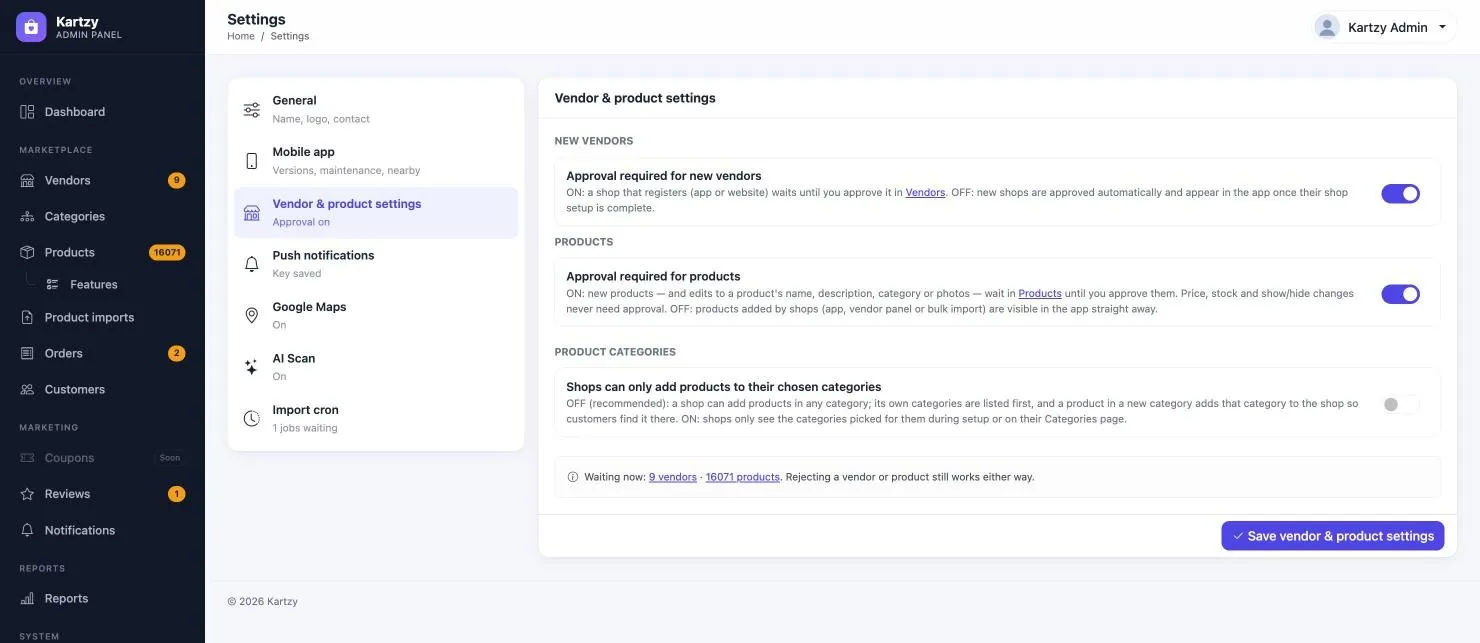Viewport: 1480px width, 643px height.
Task: Open Orders in the sidebar
Action: point(102,354)
